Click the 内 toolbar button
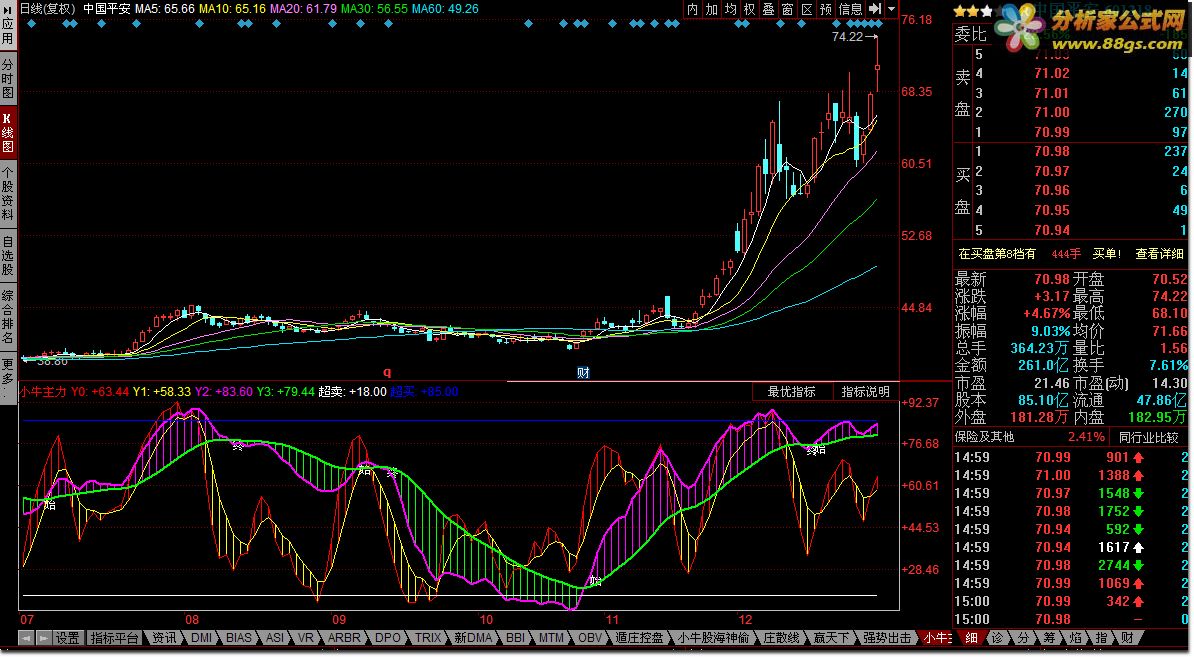 tap(692, 9)
